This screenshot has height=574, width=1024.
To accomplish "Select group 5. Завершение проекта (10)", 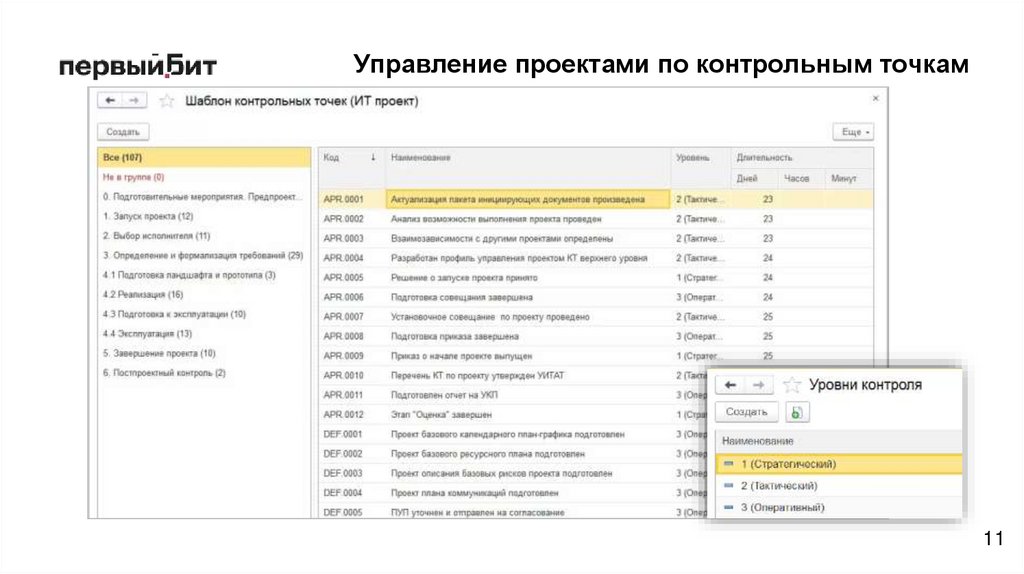I will (x=204, y=353).
